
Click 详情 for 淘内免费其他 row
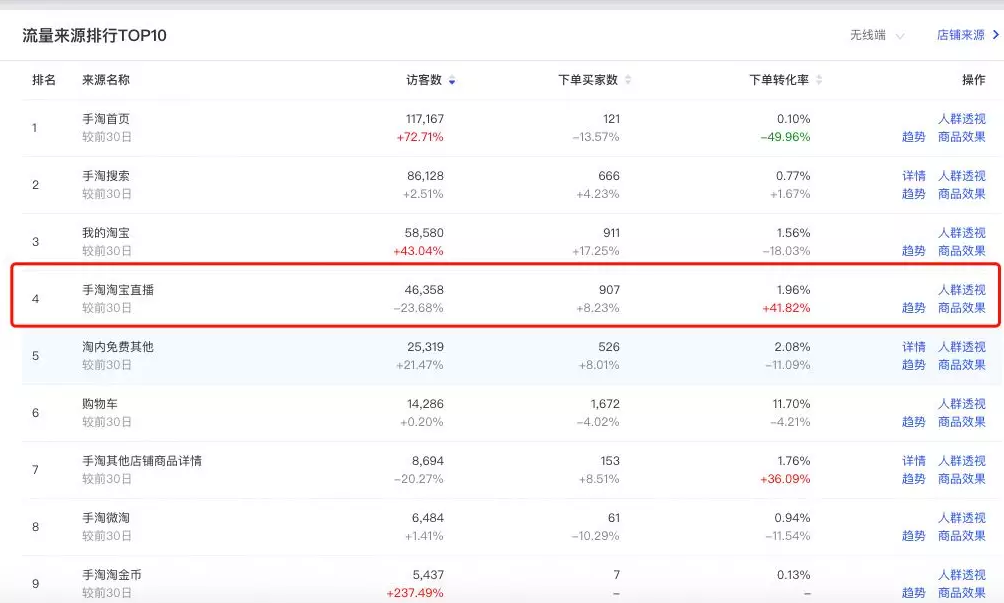(x=913, y=347)
